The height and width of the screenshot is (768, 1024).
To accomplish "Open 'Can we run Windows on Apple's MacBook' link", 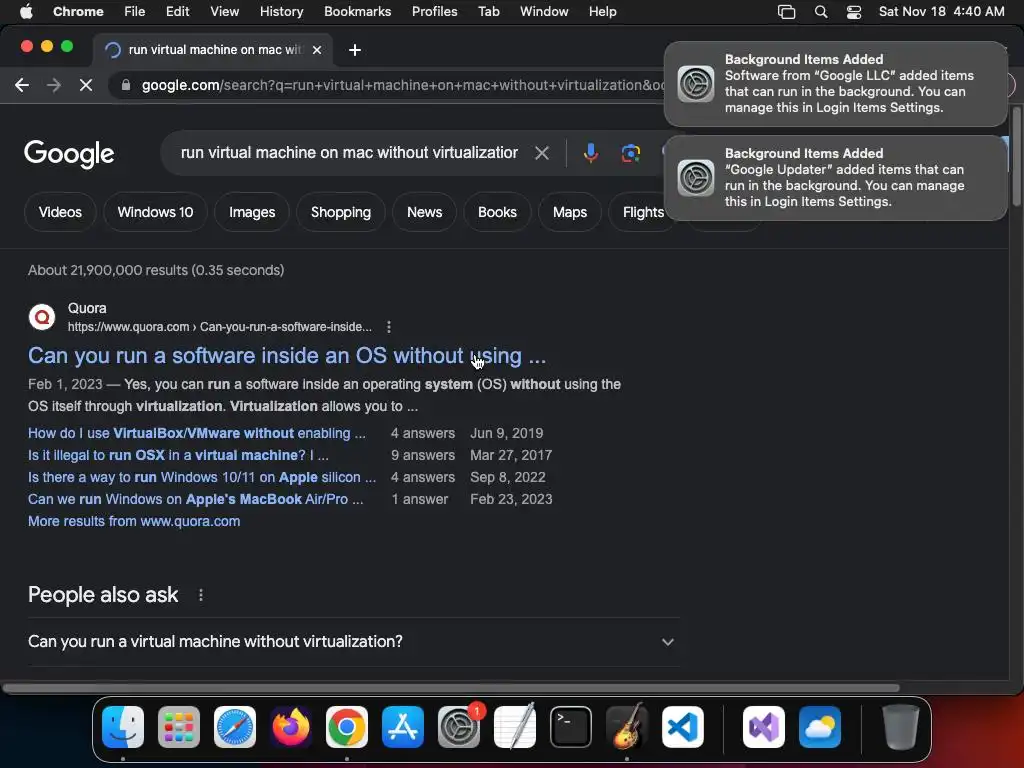I will [x=196, y=499].
